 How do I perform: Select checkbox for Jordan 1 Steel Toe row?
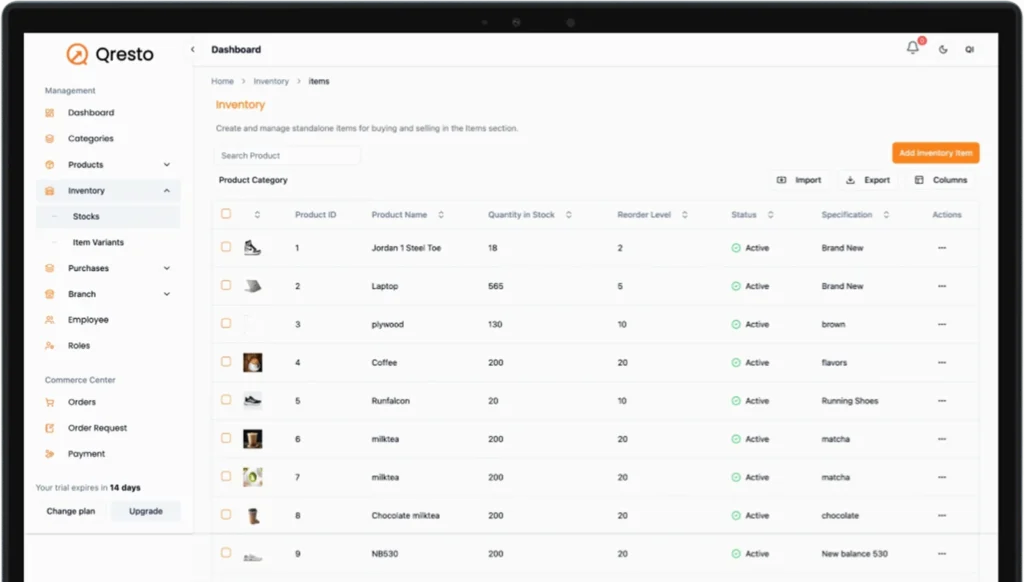coord(226,247)
